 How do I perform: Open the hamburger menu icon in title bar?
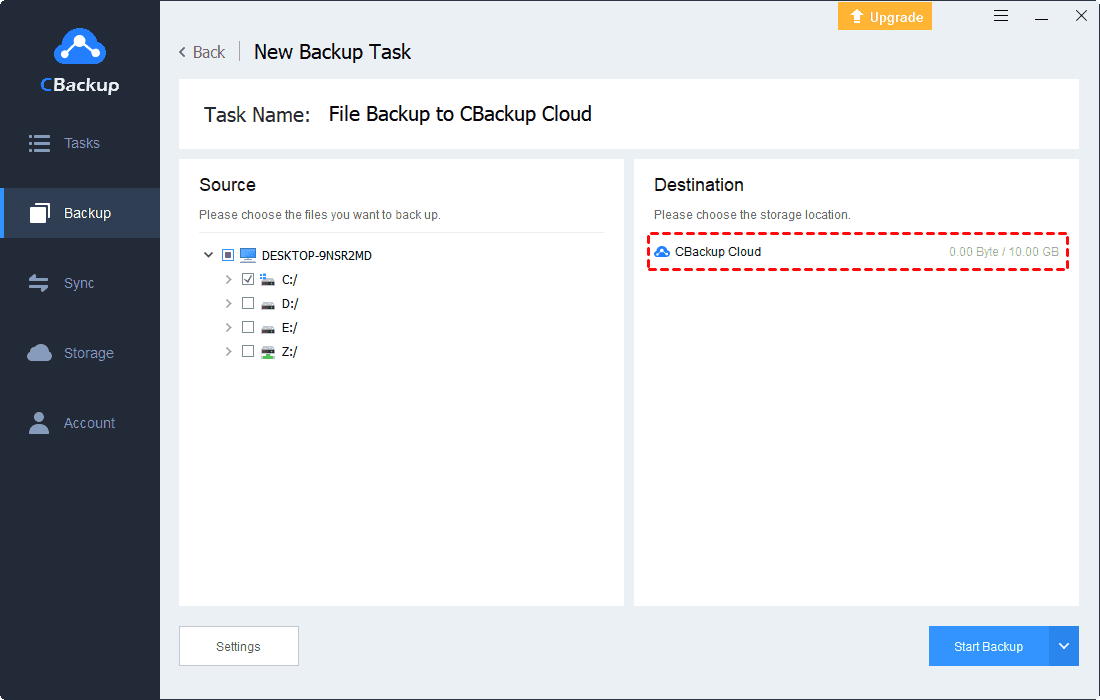pos(1001,16)
